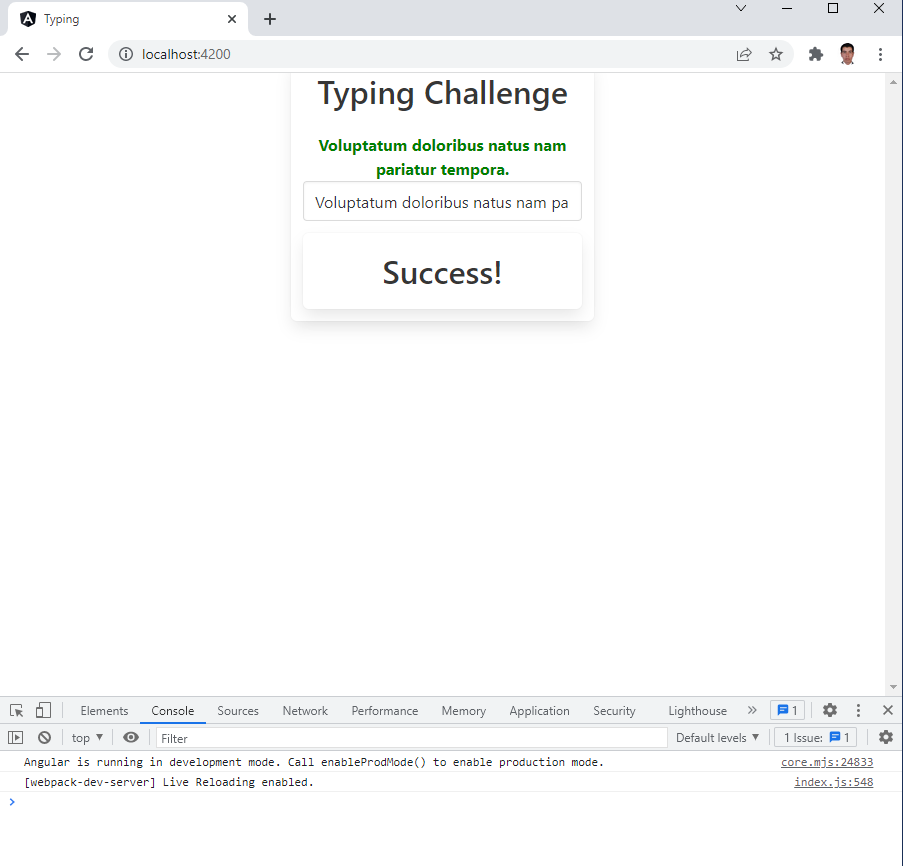903x866 pixels.
Task: Click the Chrome profile avatar icon
Action: [x=847, y=54]
